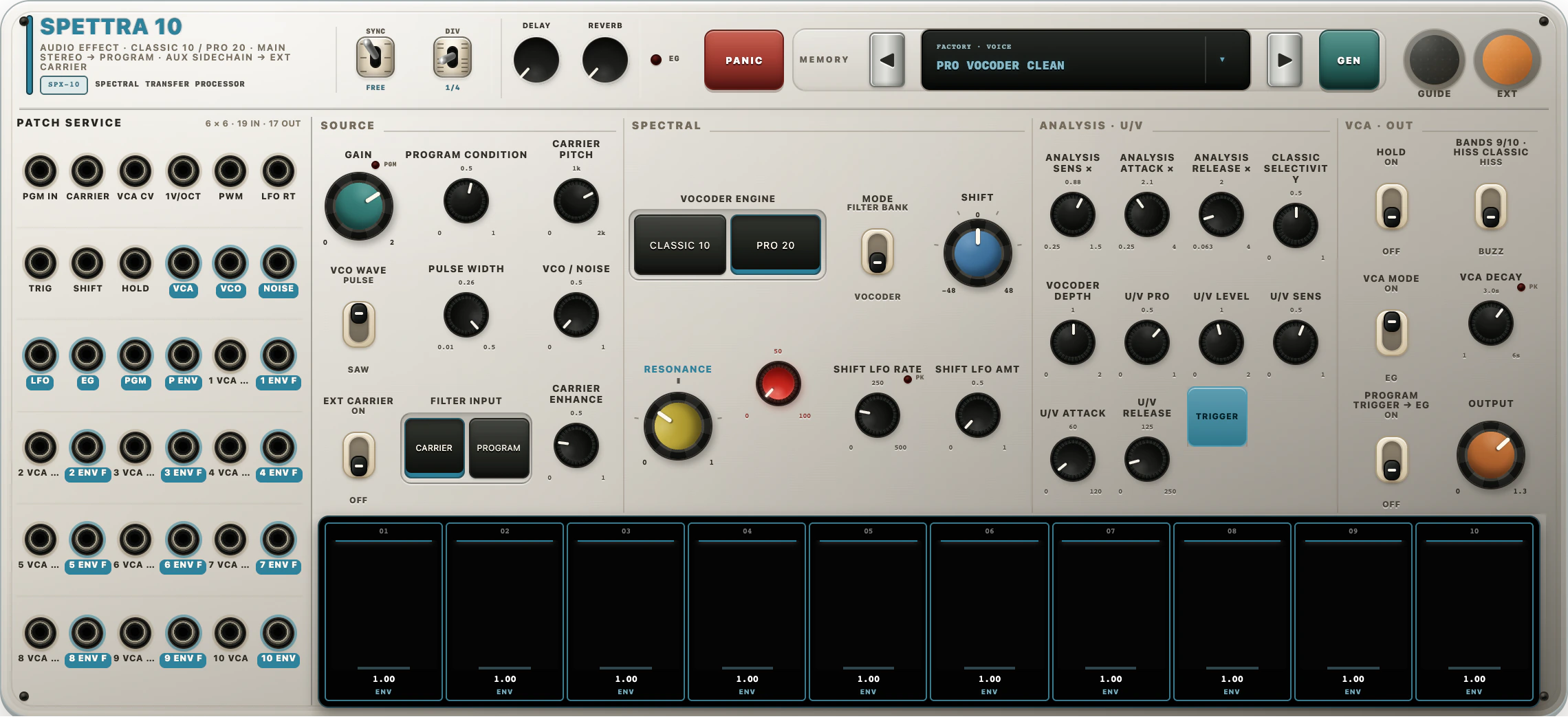Flip the SYNC toggle switch
The image size is (1568, 719).
(375, 57)
